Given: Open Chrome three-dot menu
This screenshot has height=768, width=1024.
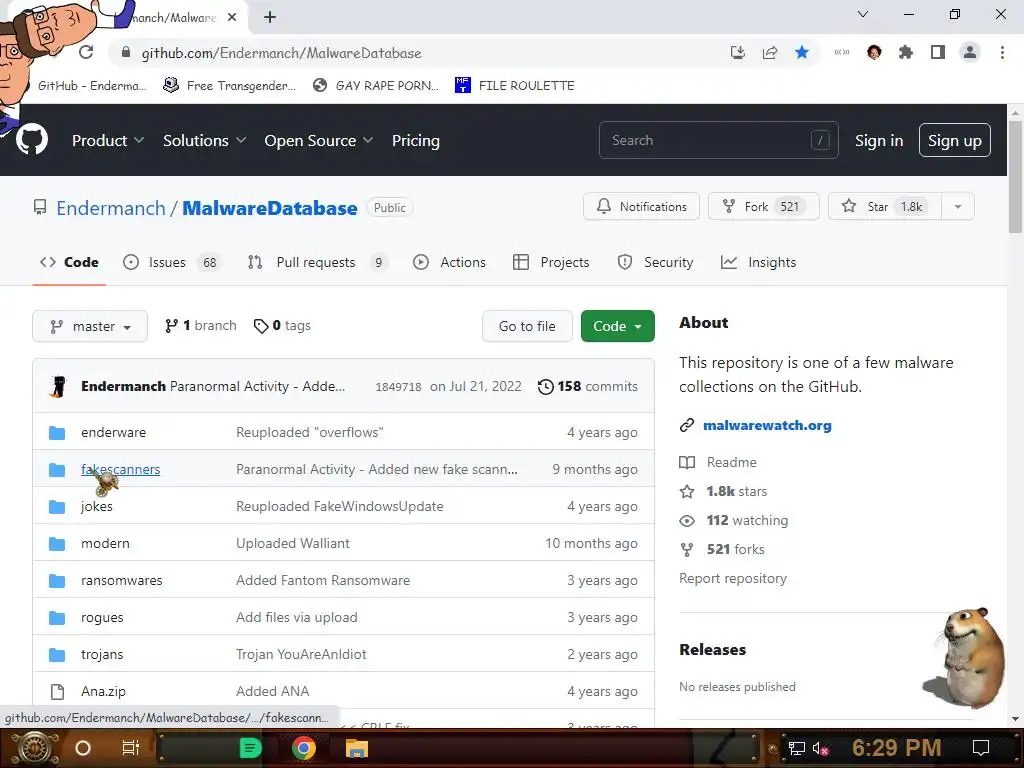Looking at the screenshot, I should [1002, 52].
